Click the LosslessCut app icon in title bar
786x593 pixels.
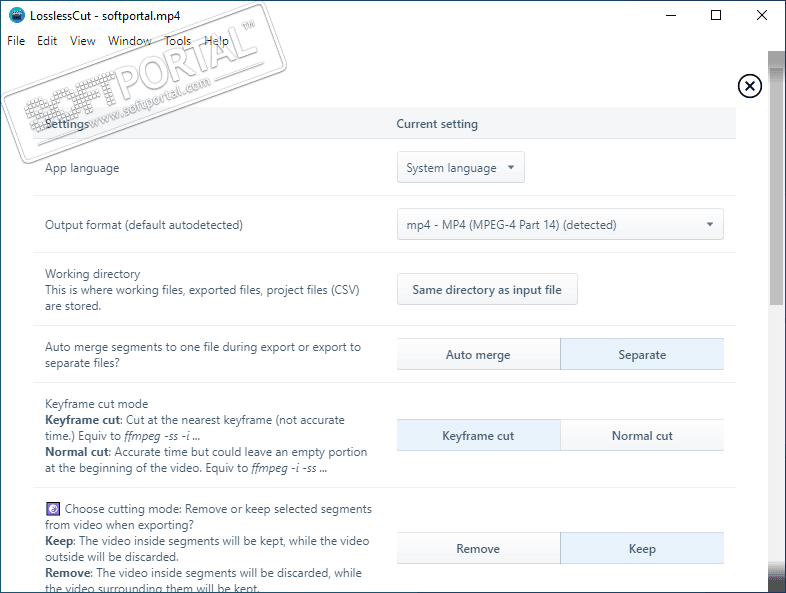point(17,15)
